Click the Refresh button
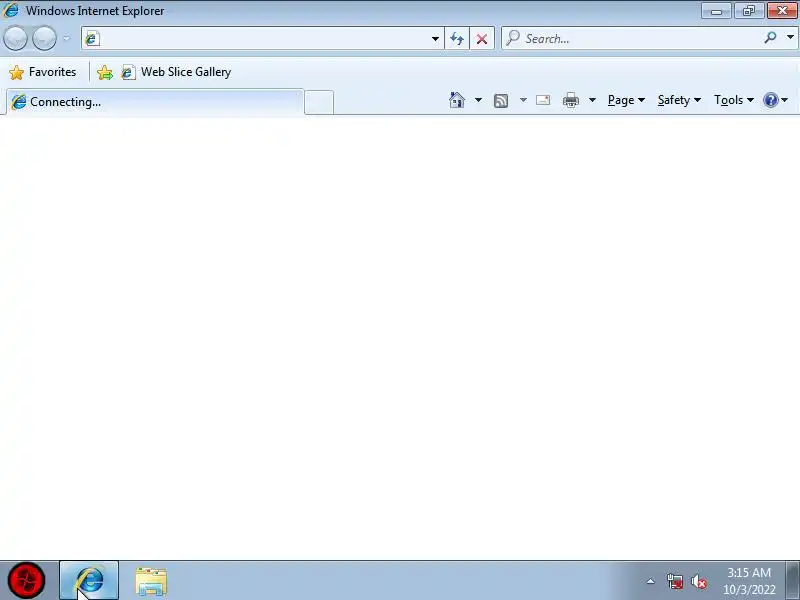 point(457,38)
